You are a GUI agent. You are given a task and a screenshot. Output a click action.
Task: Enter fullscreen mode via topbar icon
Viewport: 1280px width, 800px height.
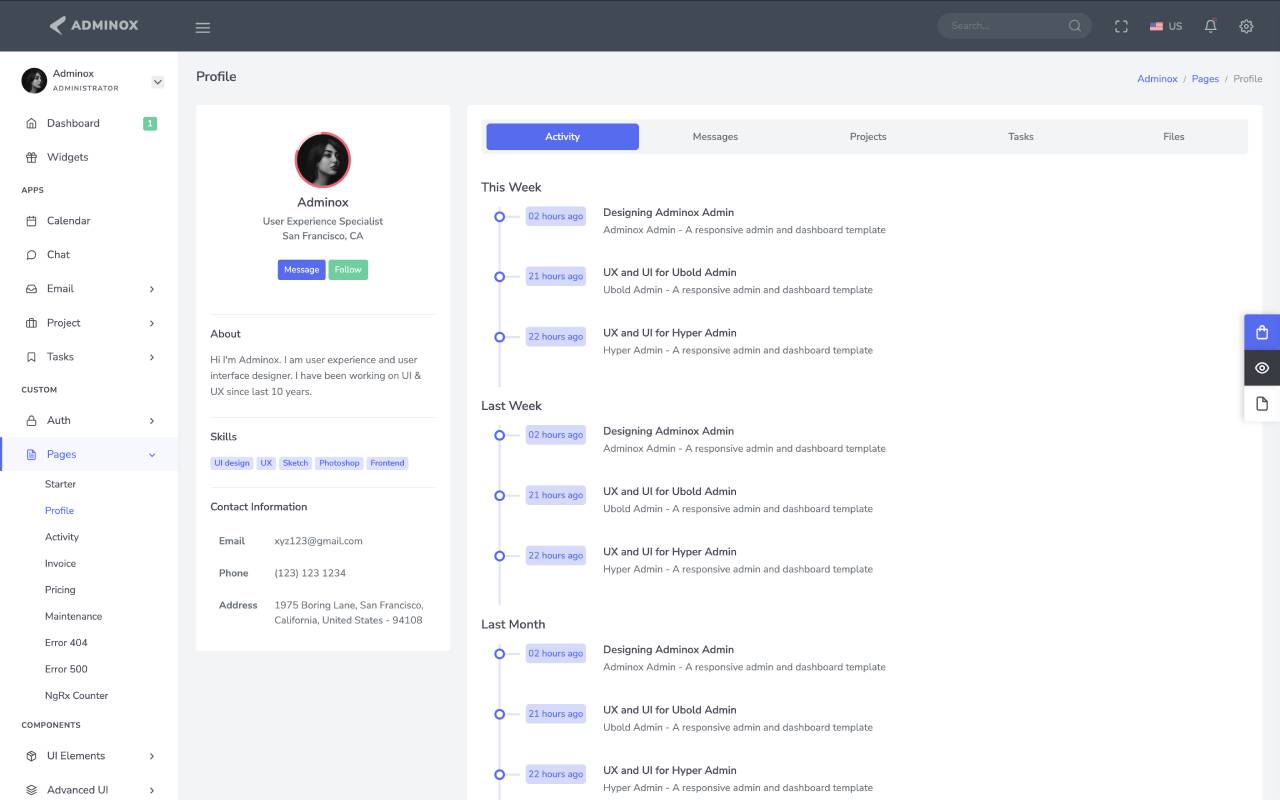pyautogui.click(x=1121, y=27)
